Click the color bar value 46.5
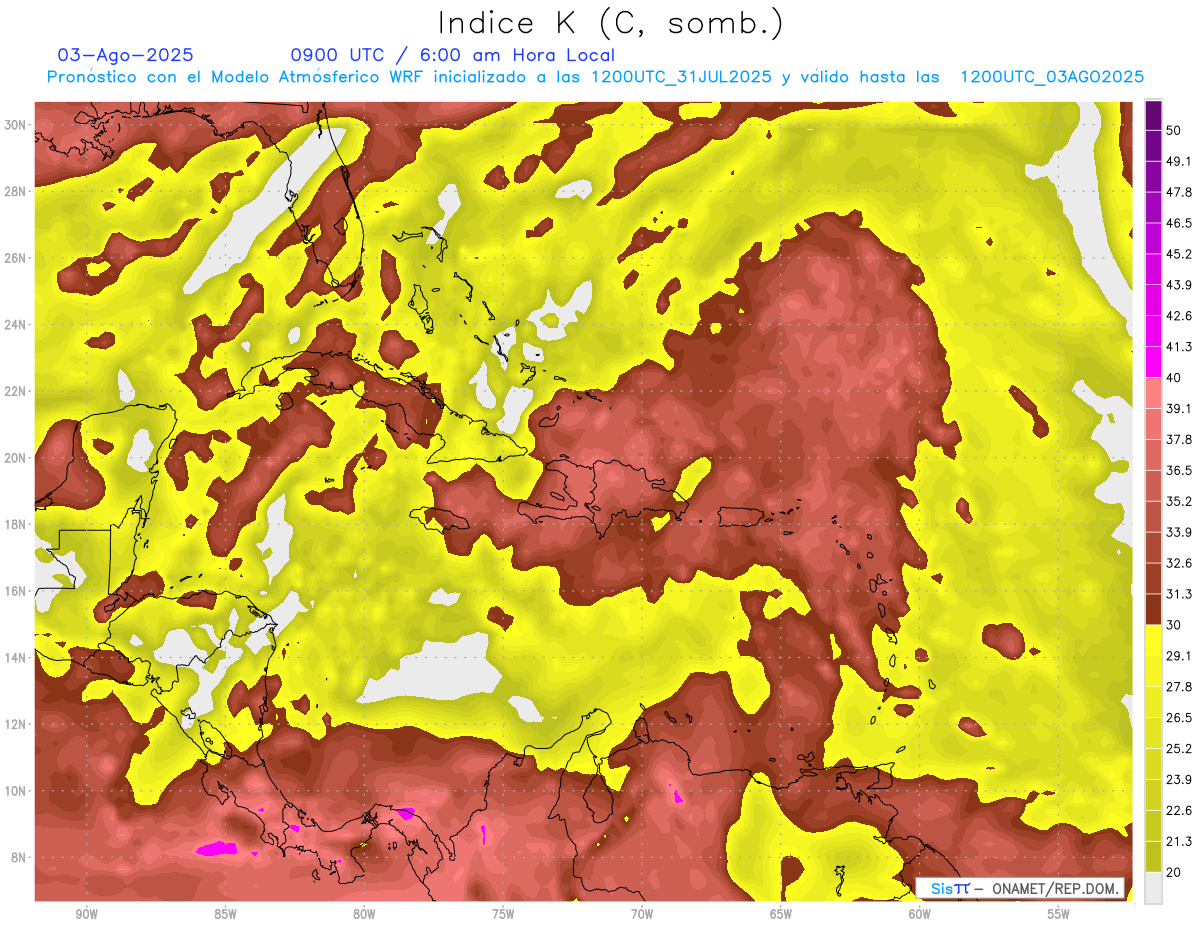 (1178, 223)
